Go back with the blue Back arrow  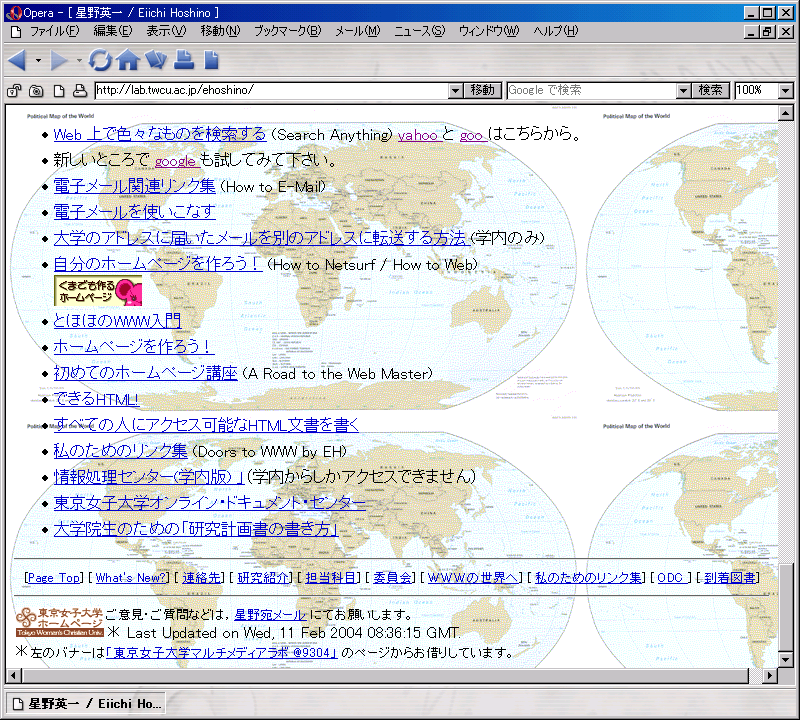point(17,61)
